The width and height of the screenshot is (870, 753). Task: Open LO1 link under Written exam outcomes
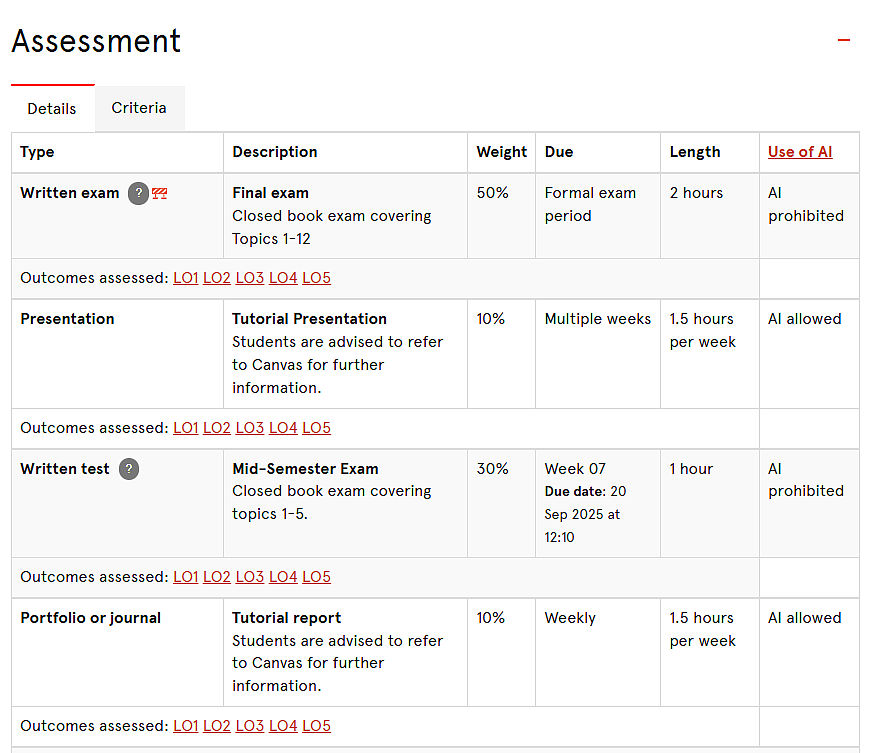pos(185,277)
